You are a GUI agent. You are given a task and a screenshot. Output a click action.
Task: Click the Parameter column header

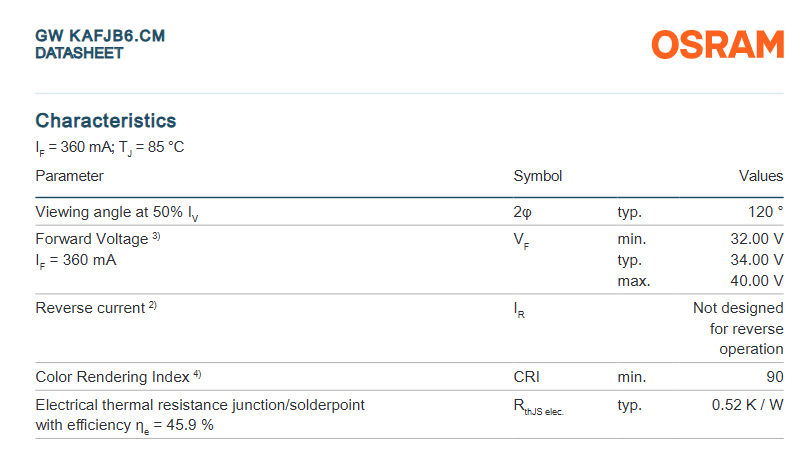pyautogui.click(x=70, y=176)
